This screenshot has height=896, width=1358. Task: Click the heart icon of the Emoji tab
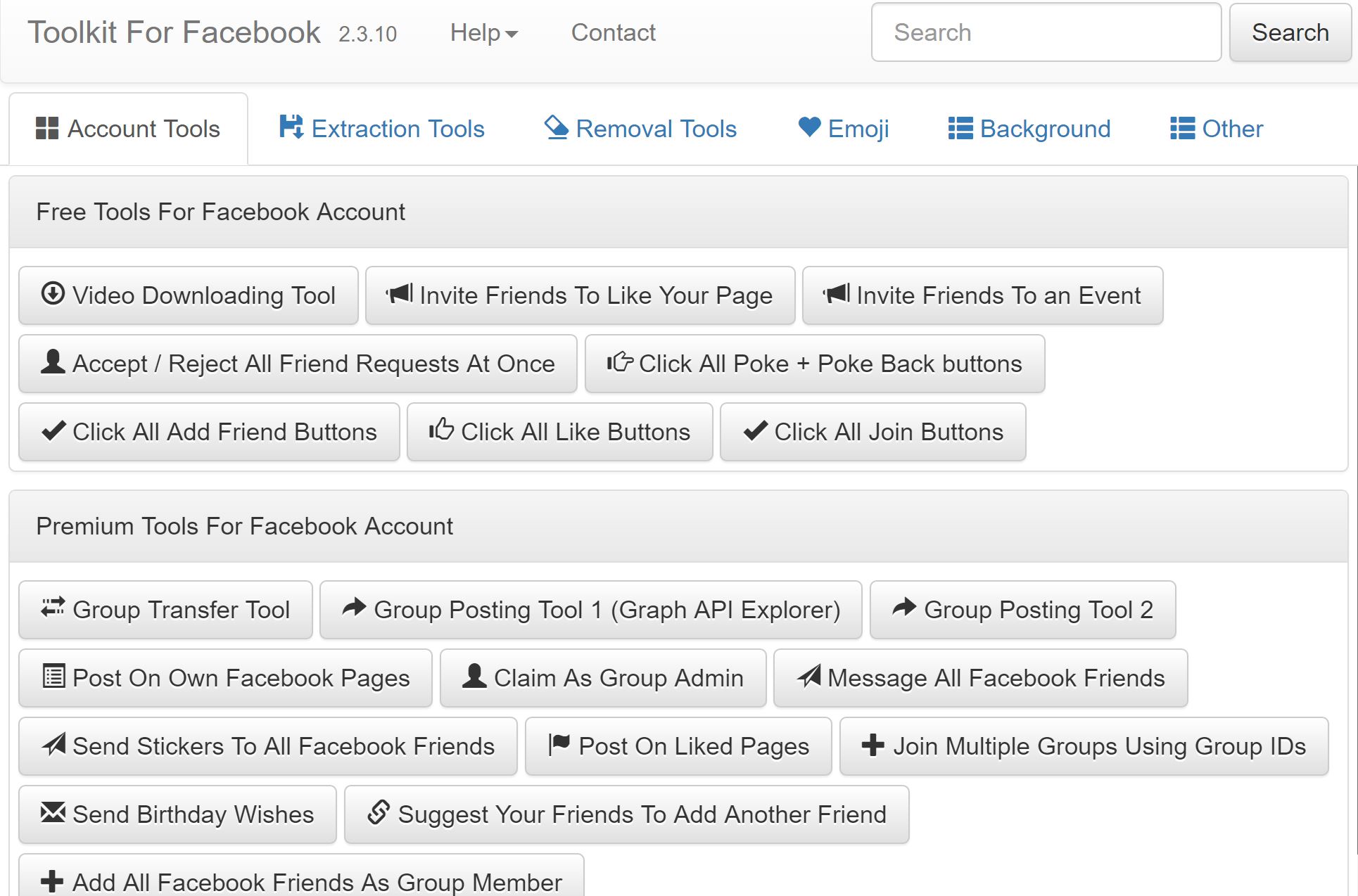tap(810, 127)
